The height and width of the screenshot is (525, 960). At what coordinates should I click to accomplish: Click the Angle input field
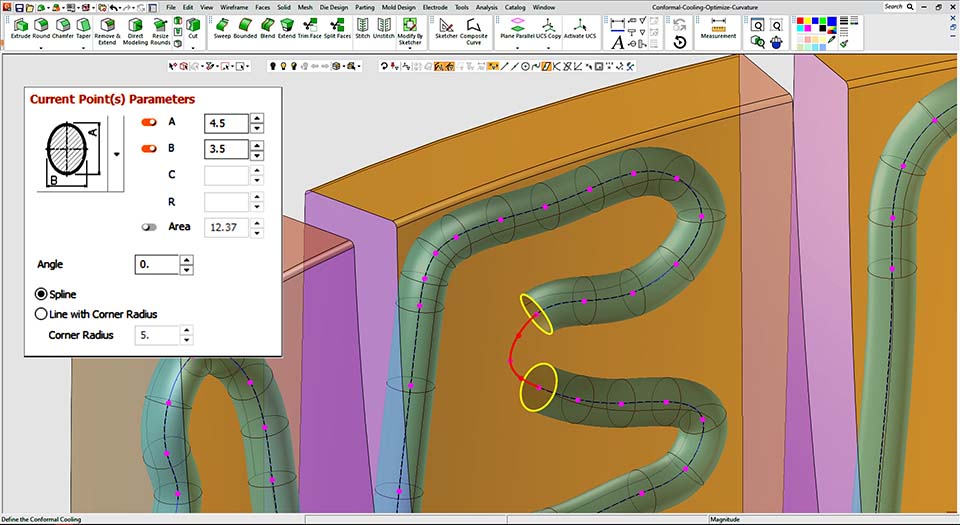(x=155, y=265)
